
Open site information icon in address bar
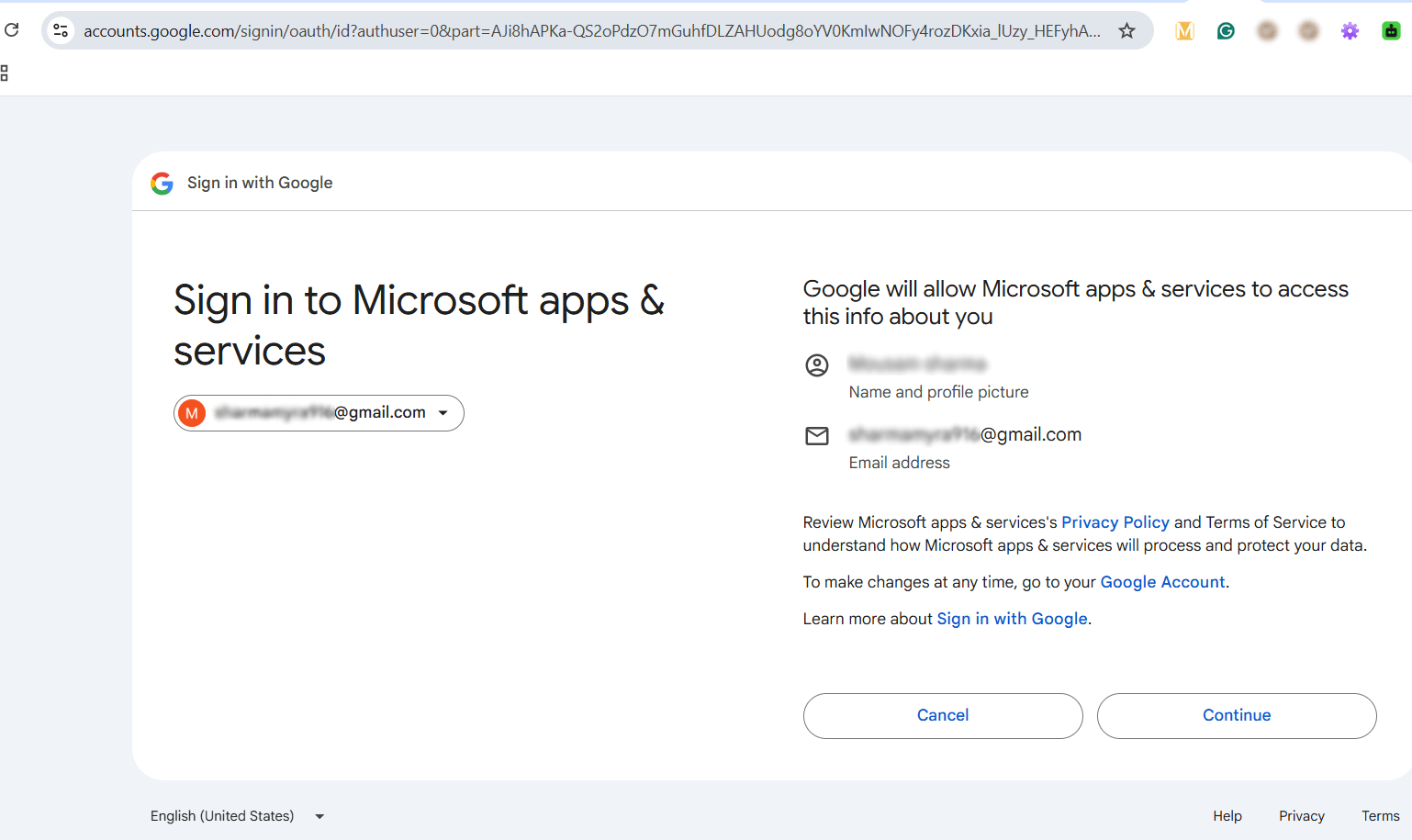point(61,30)
